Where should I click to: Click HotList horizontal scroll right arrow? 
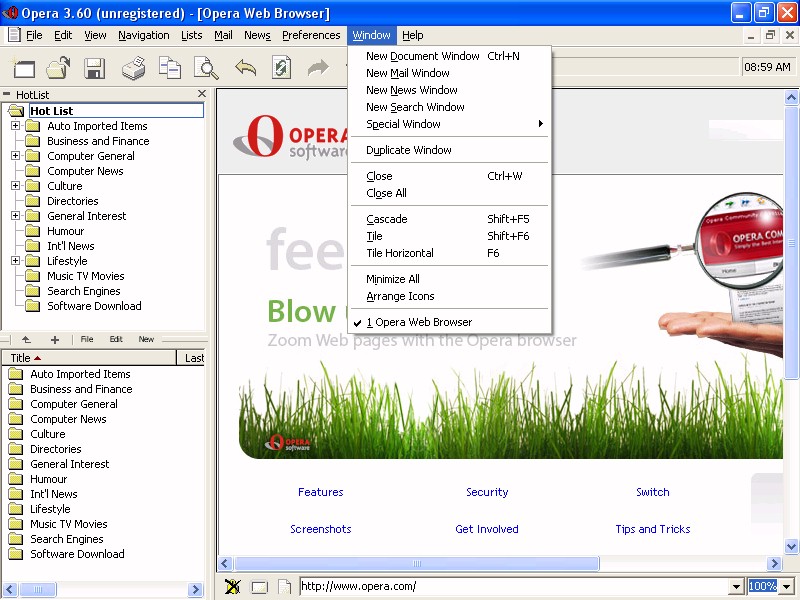click(195, 590)
